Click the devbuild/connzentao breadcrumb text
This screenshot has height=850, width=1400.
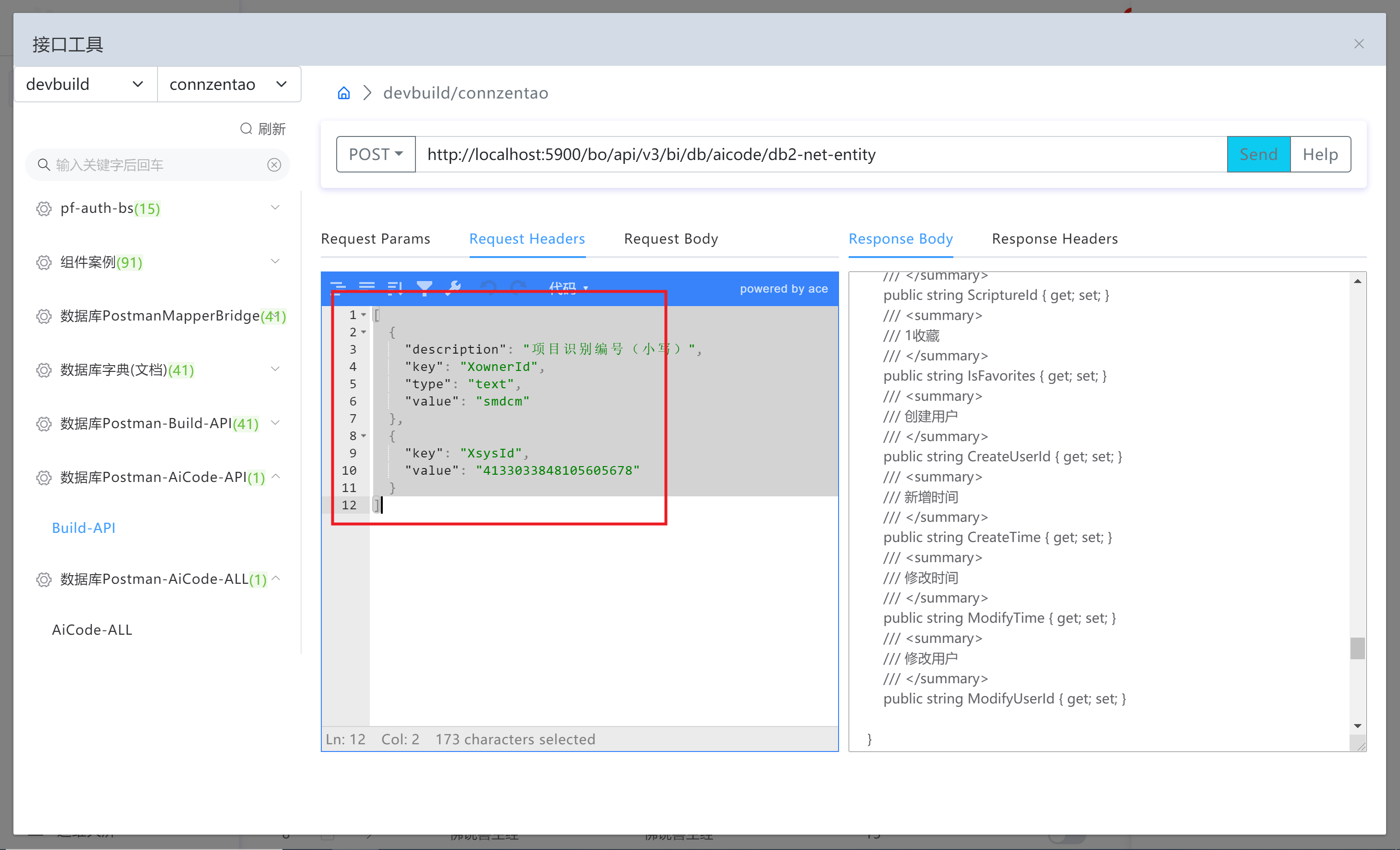click(x=466, y=93)
